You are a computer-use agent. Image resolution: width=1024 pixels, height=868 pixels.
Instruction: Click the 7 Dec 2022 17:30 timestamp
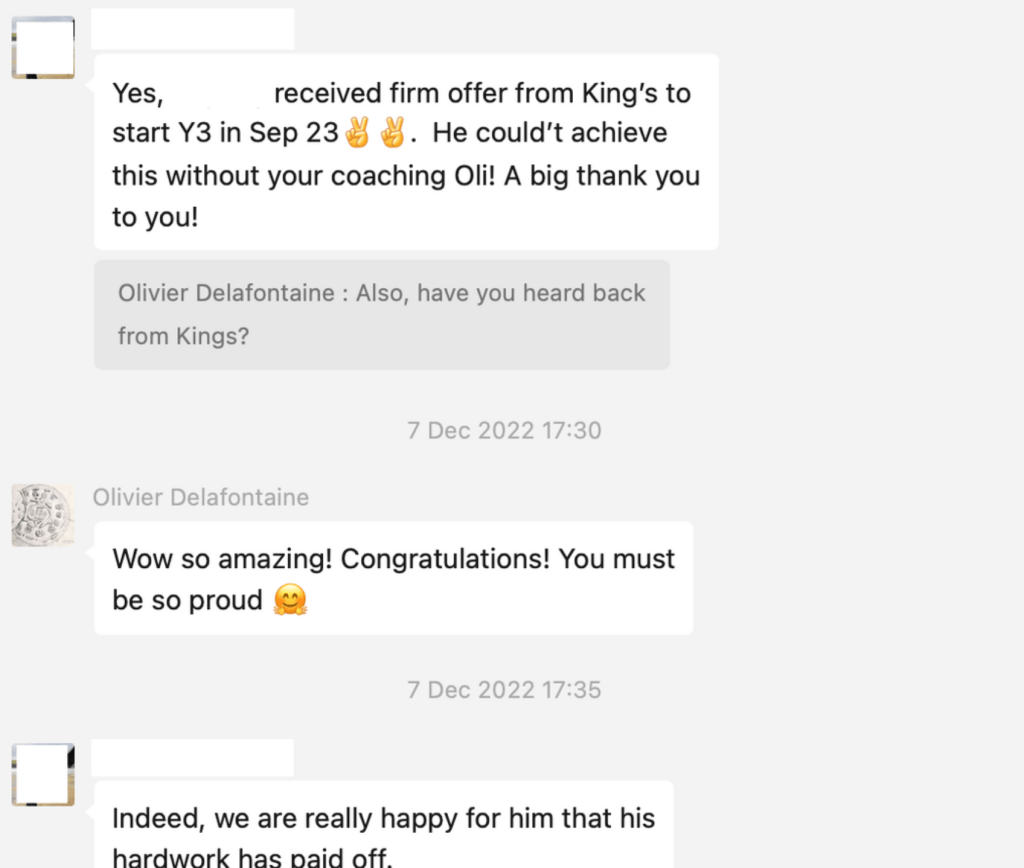pos(504,430)
